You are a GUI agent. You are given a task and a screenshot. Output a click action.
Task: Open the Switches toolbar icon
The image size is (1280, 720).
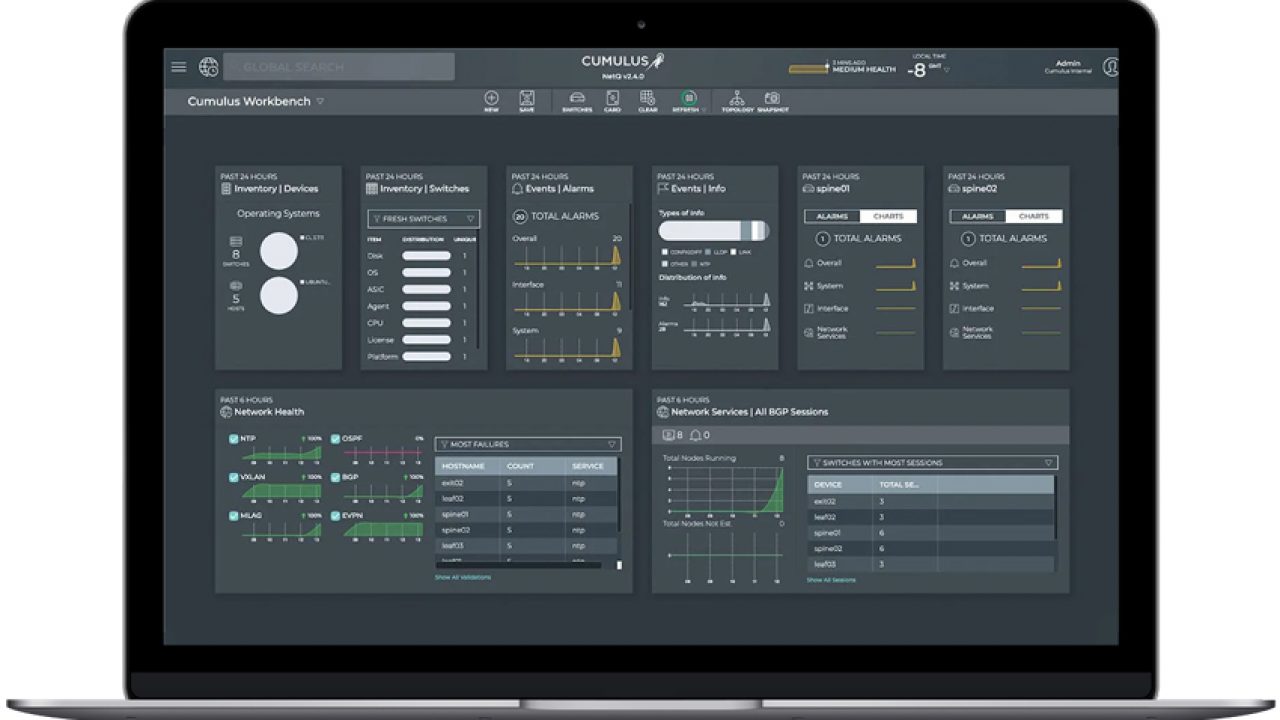tap(577, 98)
